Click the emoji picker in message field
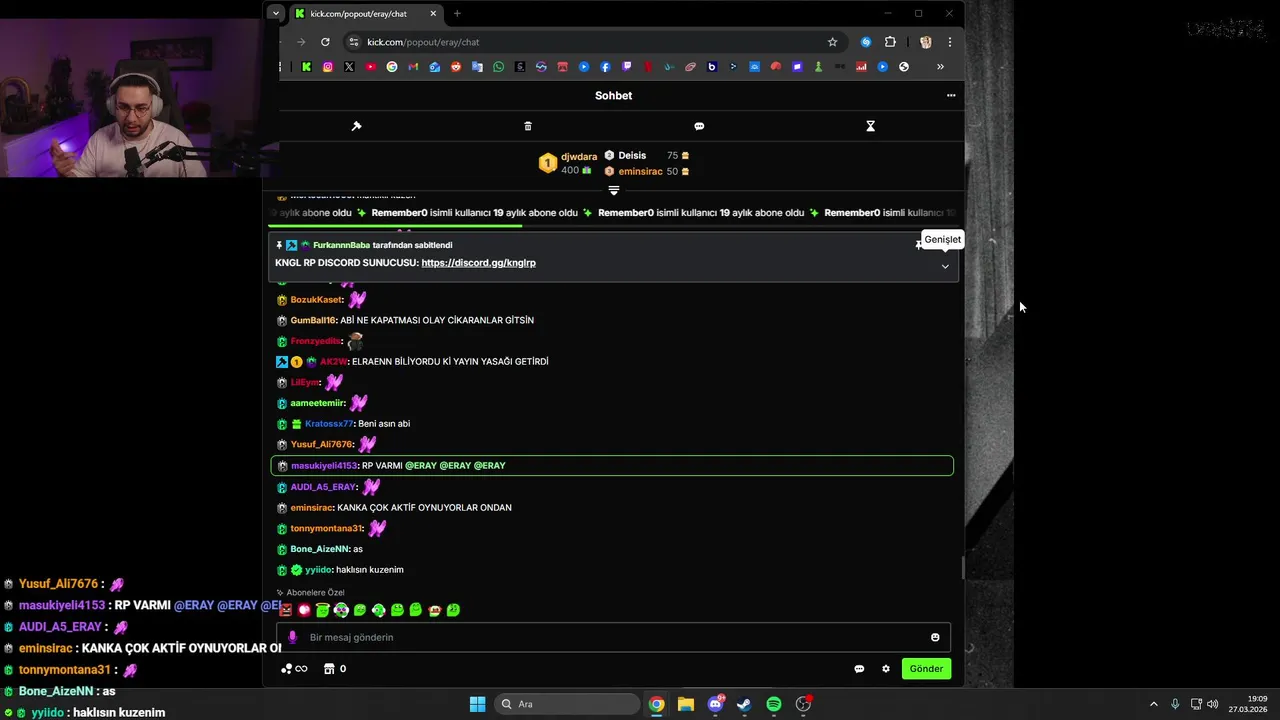Image resolution: width=1280 pixels, height=720 pixels. [935, 637]
